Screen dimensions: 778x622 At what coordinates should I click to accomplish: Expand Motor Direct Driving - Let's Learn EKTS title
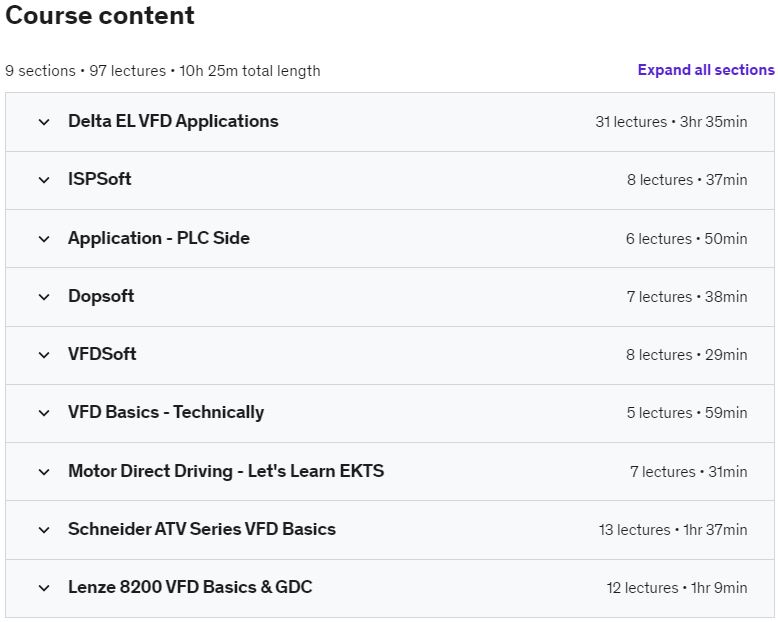(226, 471)
